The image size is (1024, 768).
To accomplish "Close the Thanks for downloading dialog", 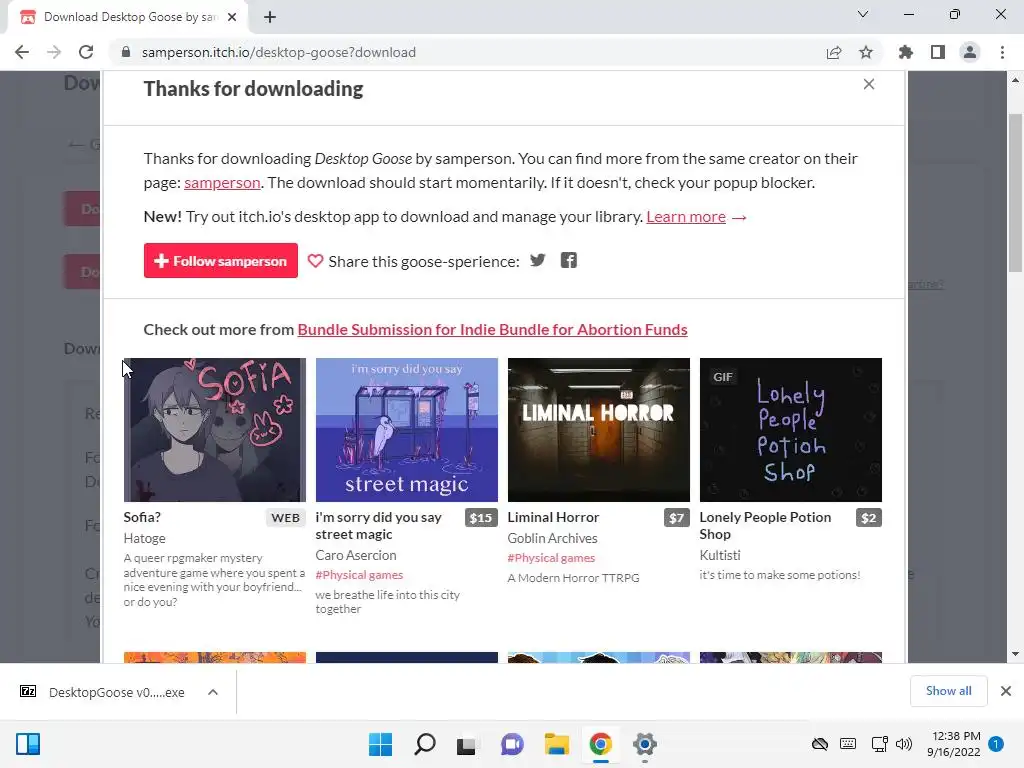I will pyautogui.click(x=869, y=84).
